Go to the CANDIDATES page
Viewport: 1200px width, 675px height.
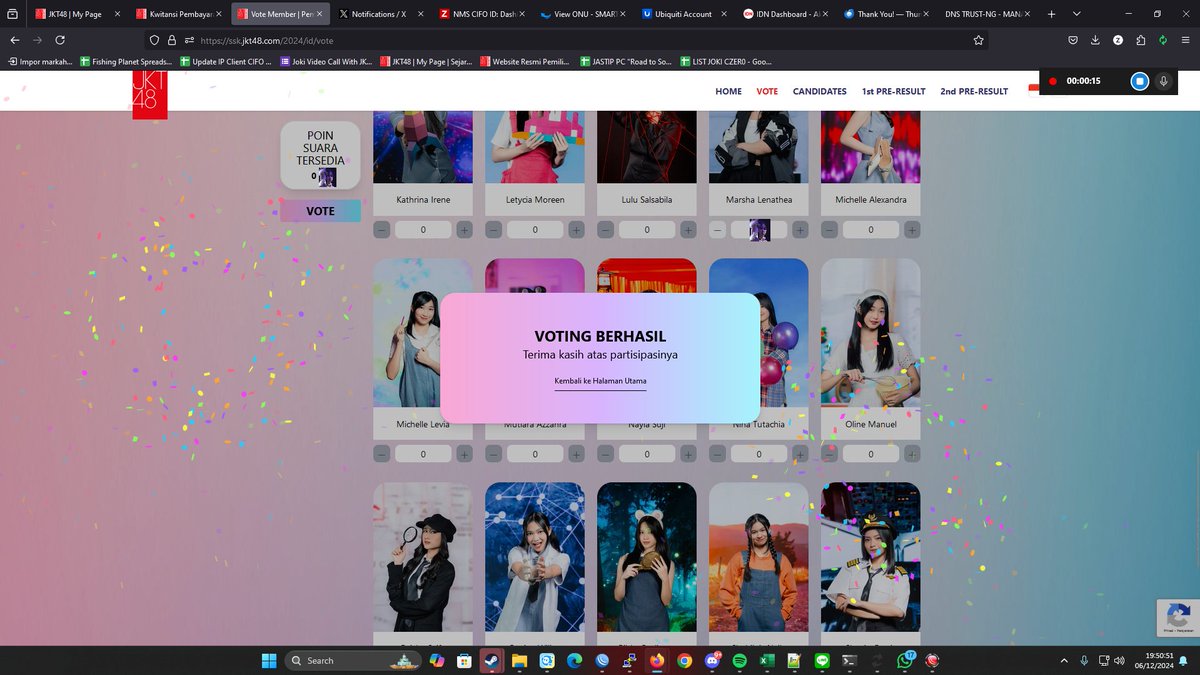[x=820, y=91]
